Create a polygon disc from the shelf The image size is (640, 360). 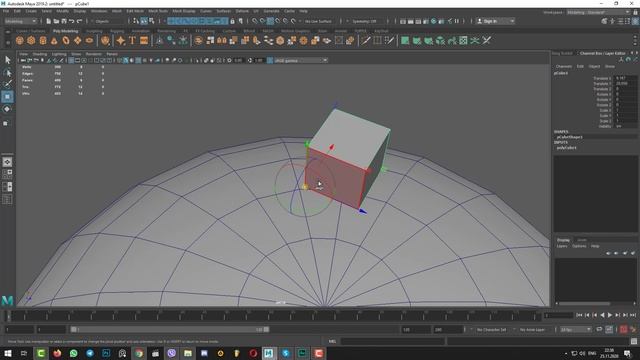[89, 40]
